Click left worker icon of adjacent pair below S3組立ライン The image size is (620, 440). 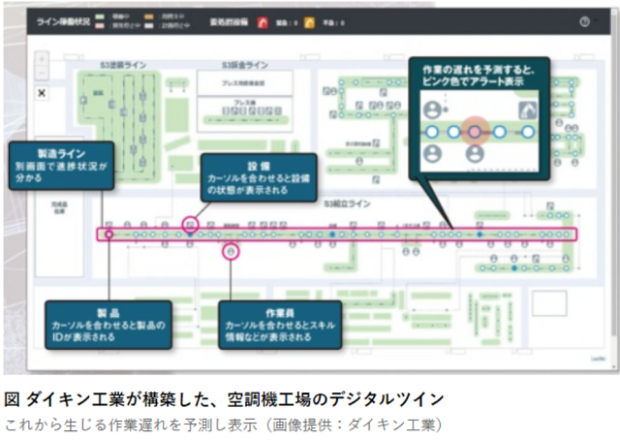pos(406,251)
